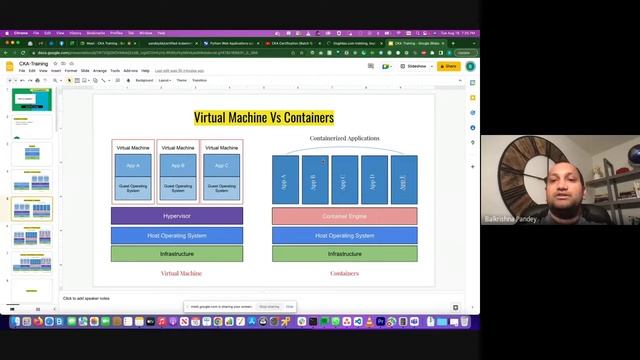The image size is (640, 360).
Task: Select the pink Container Engine block
Action: (x=344, y=216)
